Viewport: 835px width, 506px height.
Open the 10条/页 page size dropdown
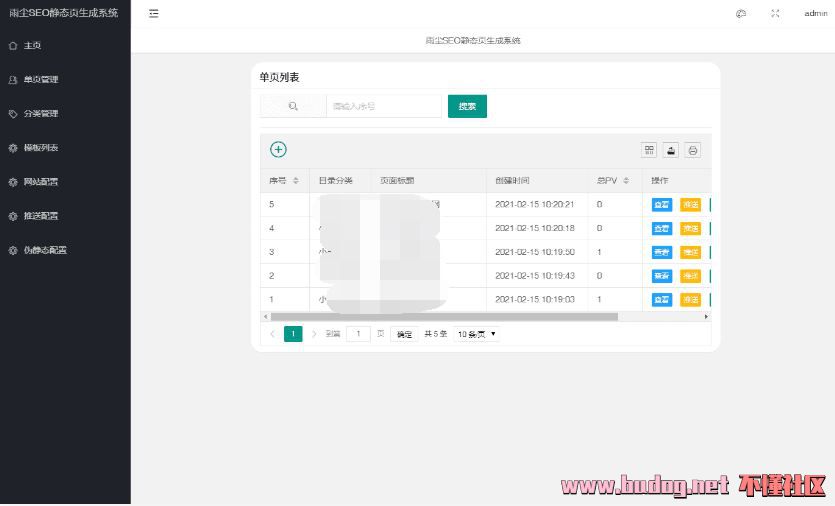click(477, 334)
